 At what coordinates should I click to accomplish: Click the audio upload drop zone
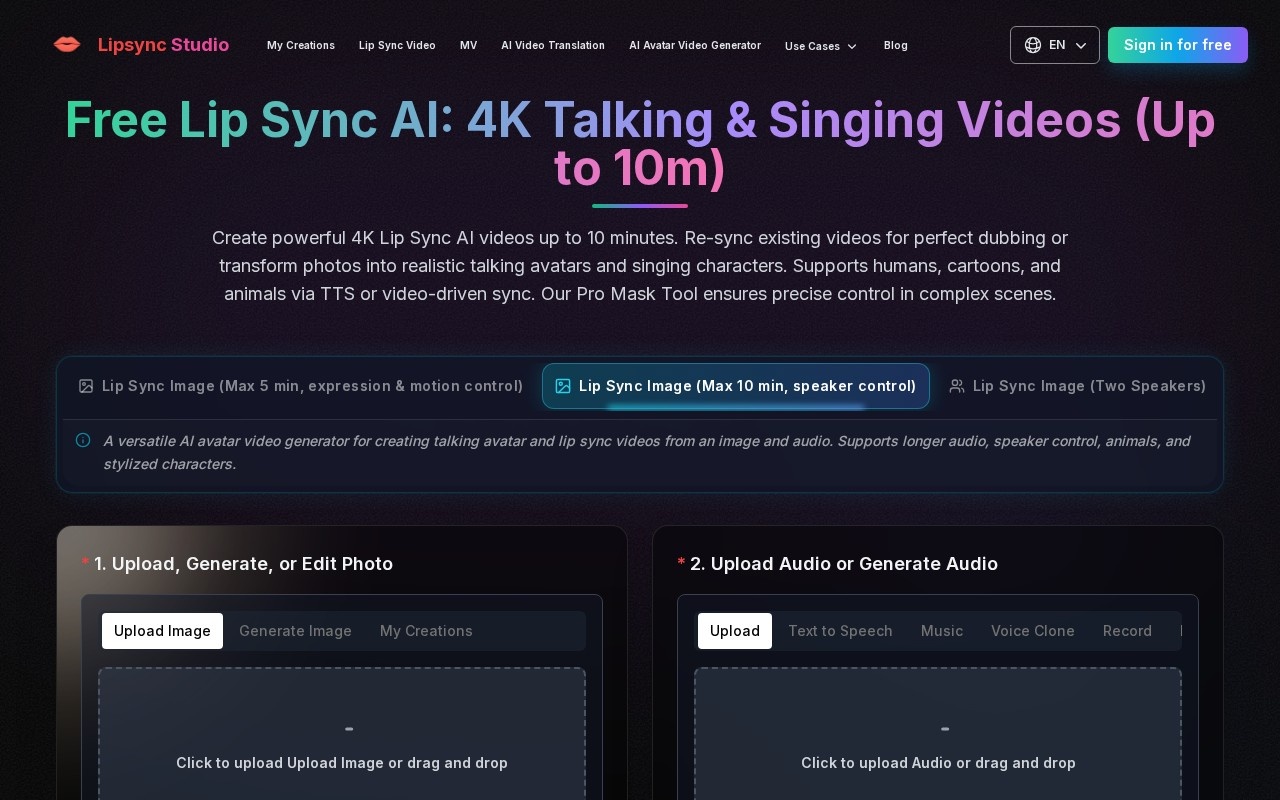click(938, 734)
